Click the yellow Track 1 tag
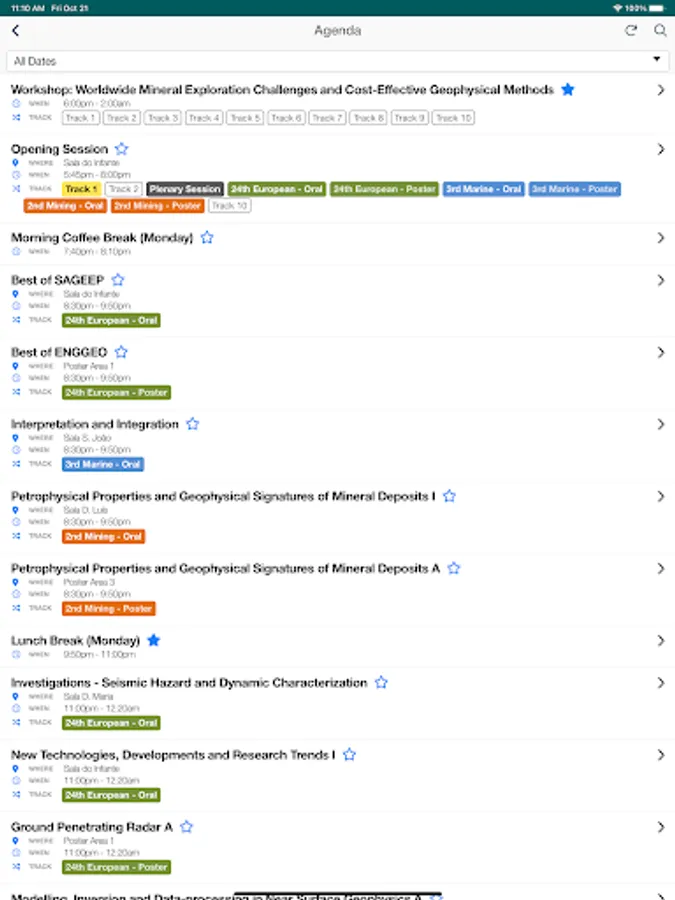Viewport: 675px width, 900px height. (x=81, y=189)
